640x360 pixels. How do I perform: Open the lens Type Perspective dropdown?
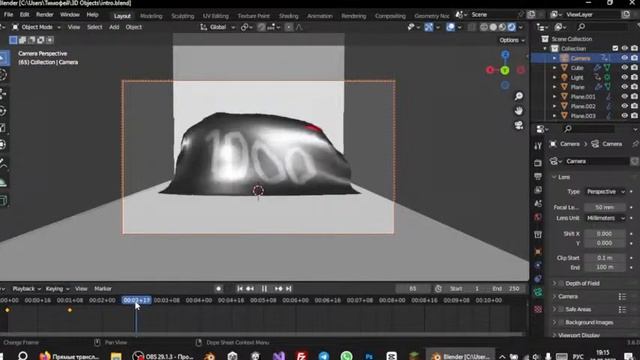click(x=605, y=191)
